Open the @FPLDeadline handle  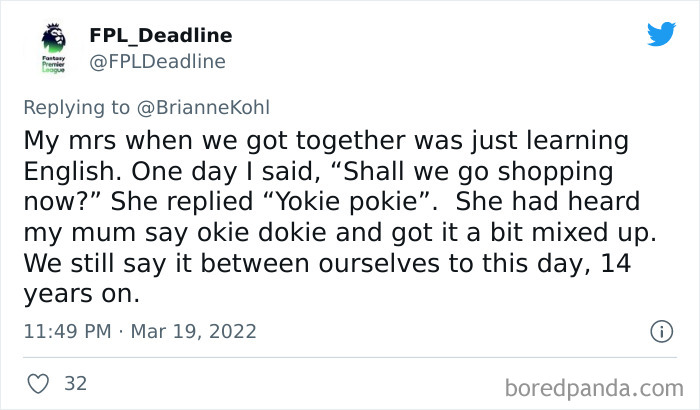click(157, 62)
